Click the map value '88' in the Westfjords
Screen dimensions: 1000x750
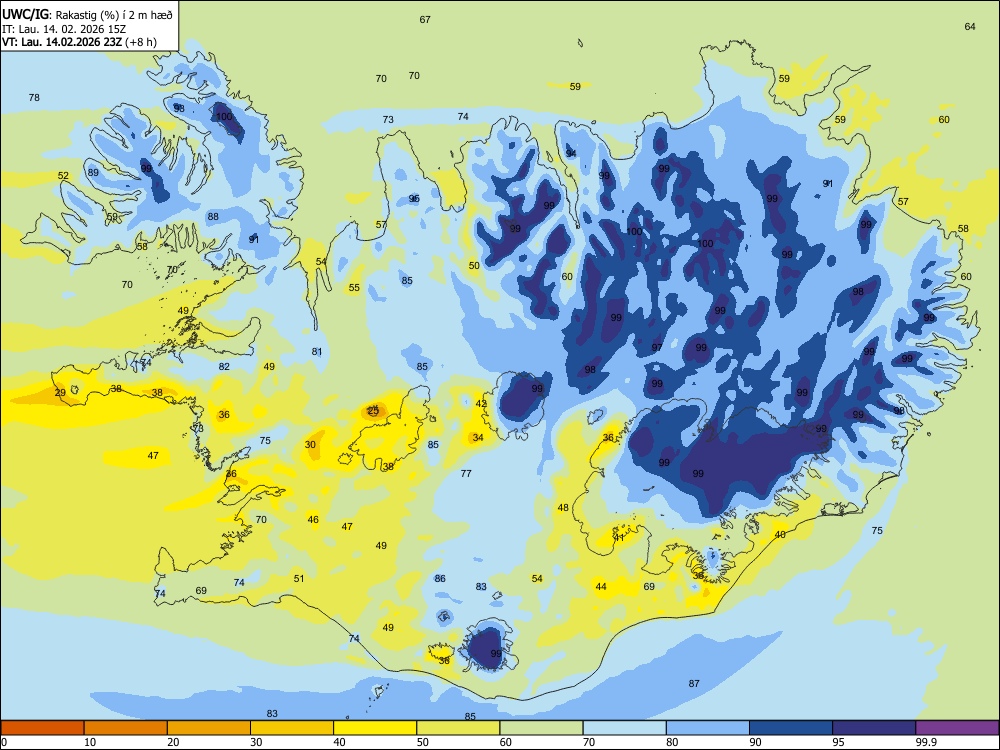[213, 217]
